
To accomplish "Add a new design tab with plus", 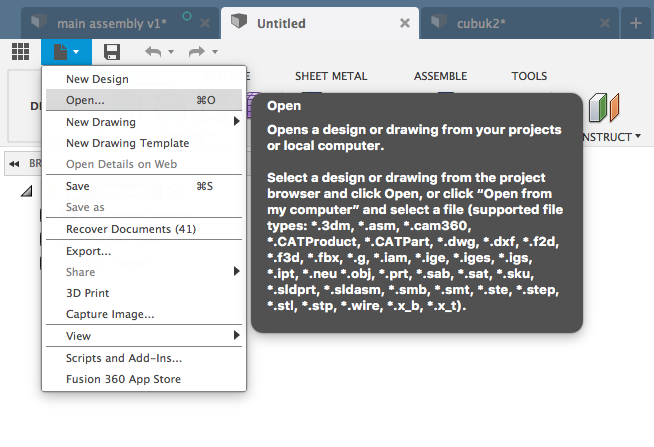I will point(636,22).
